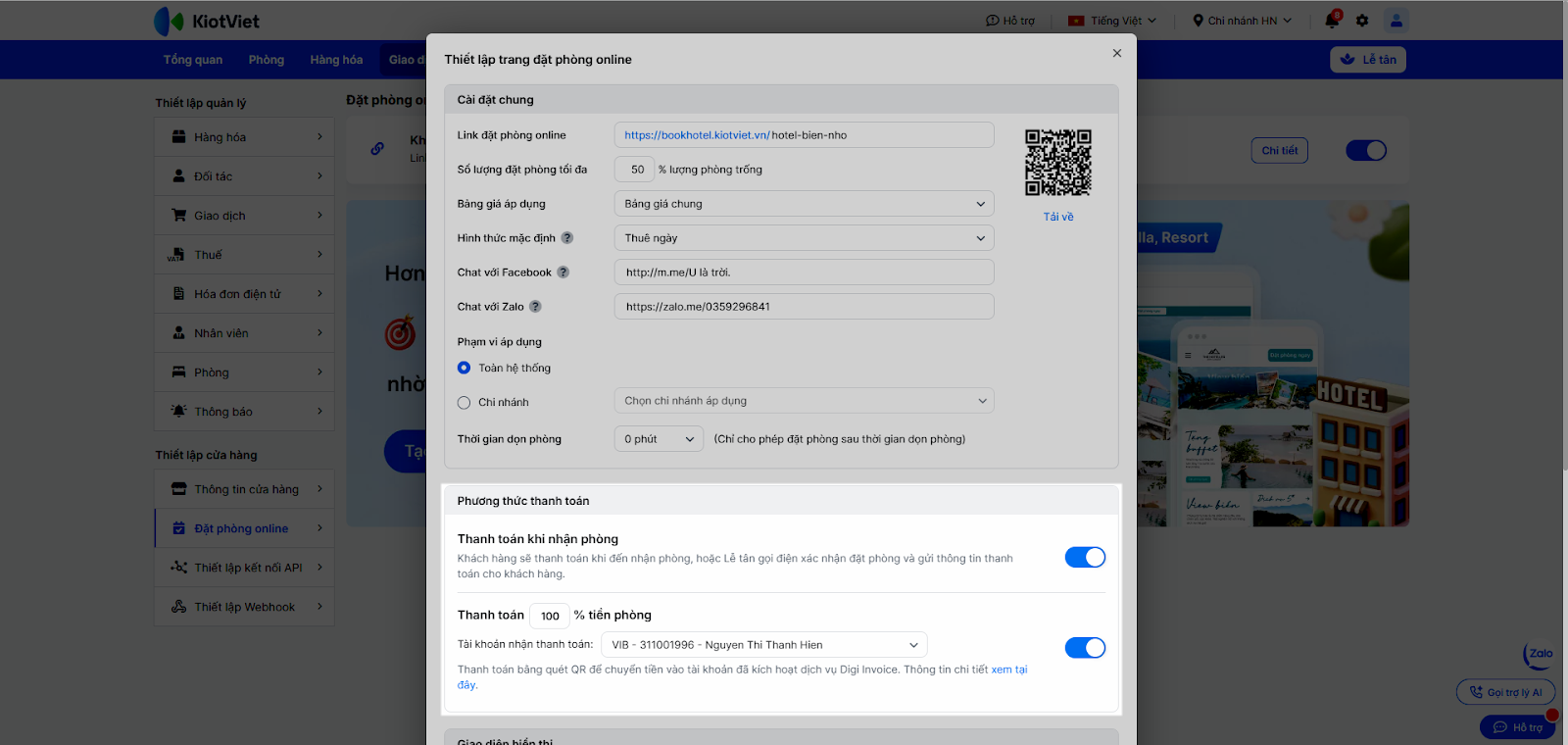Click the help icon beside Hình thức mặc định
The width and height of the screenshot is (1568, 745).
click(567, 238)
